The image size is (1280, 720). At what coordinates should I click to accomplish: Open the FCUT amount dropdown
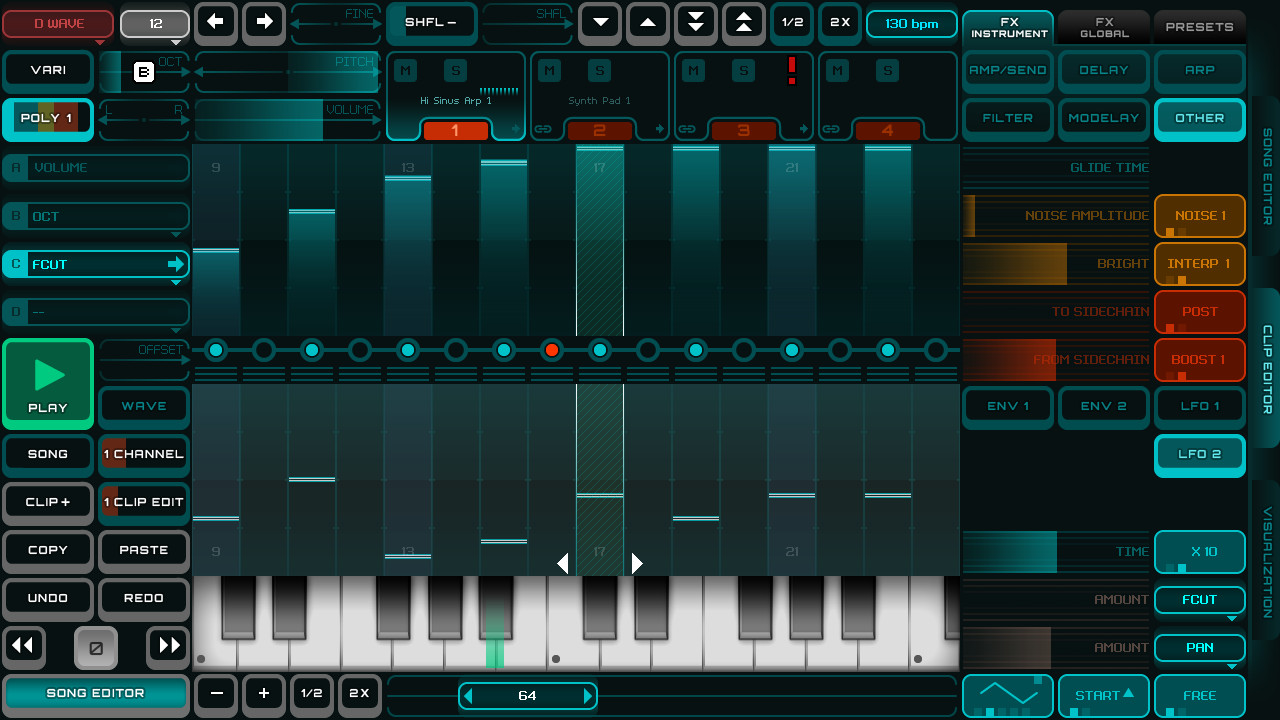[x=1199, y=599]
